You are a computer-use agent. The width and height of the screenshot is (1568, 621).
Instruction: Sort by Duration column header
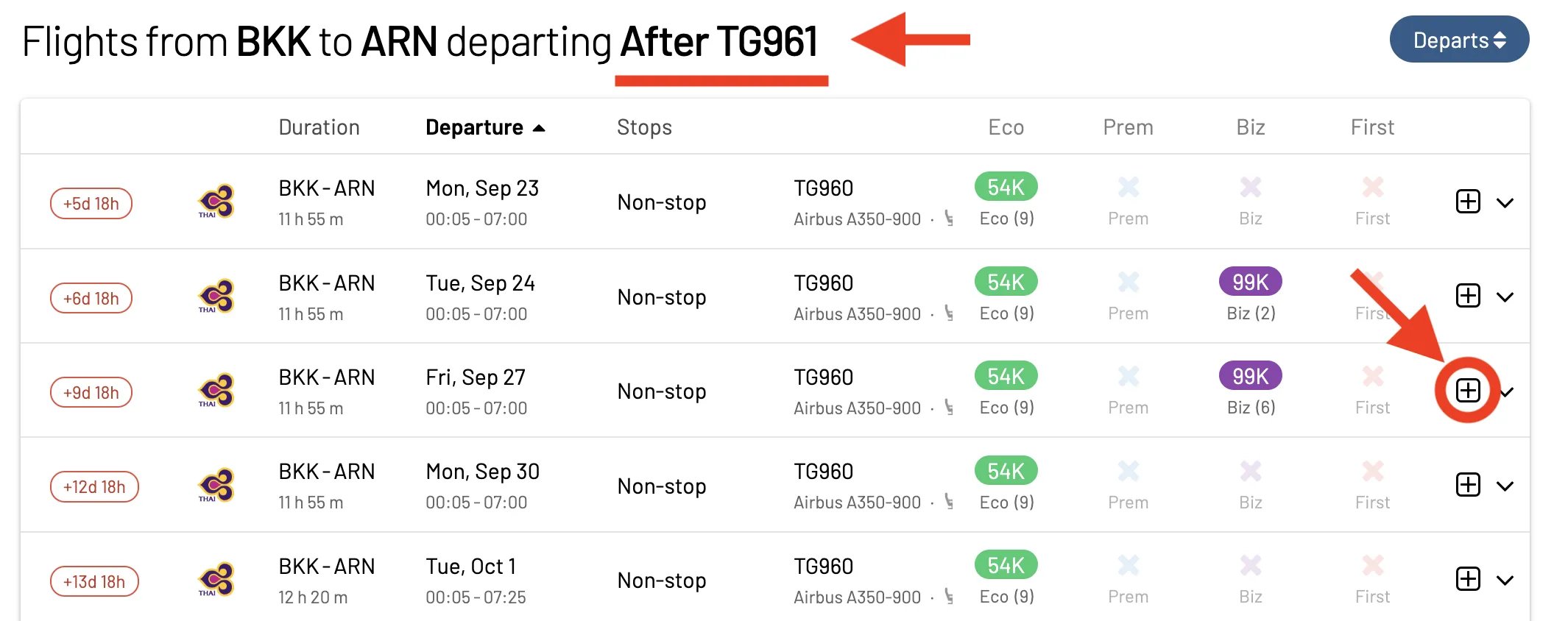[319, 127]
